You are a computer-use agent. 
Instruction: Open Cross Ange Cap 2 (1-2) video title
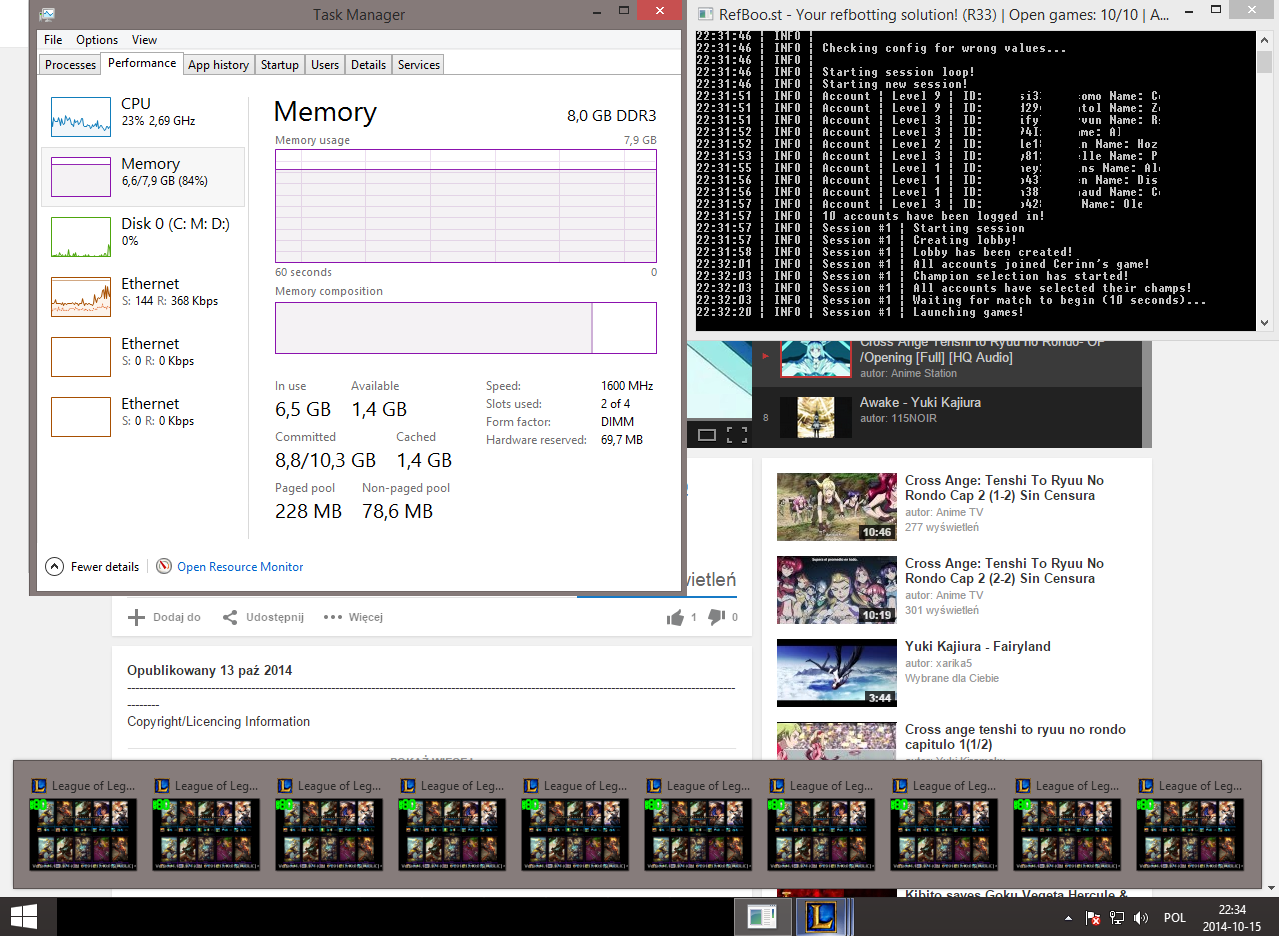[1004, 488]
